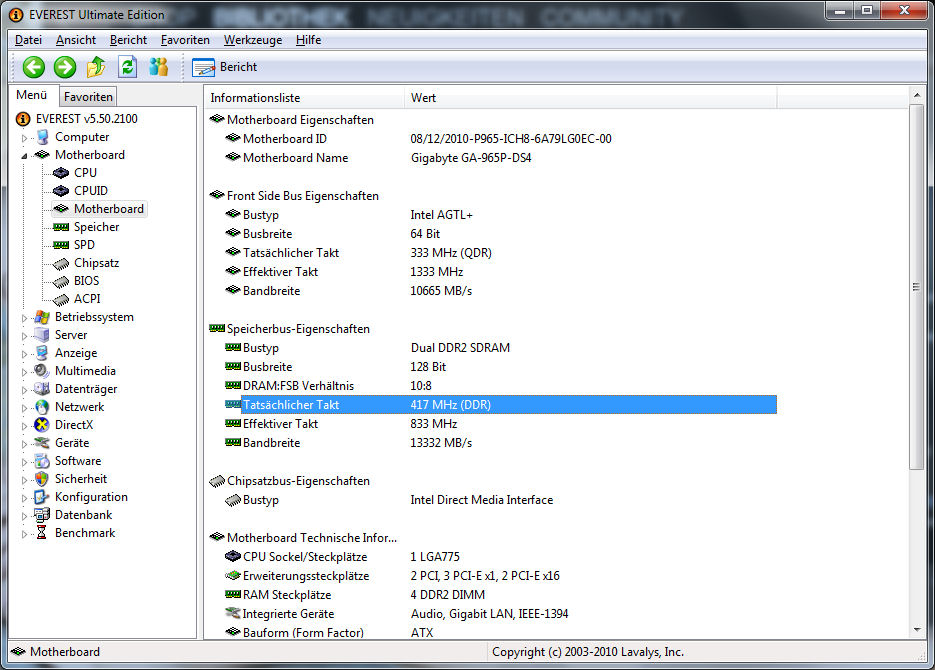Click the Sicherheit shield icon
This screenshot has height=670, width=935.
[42, 479]
